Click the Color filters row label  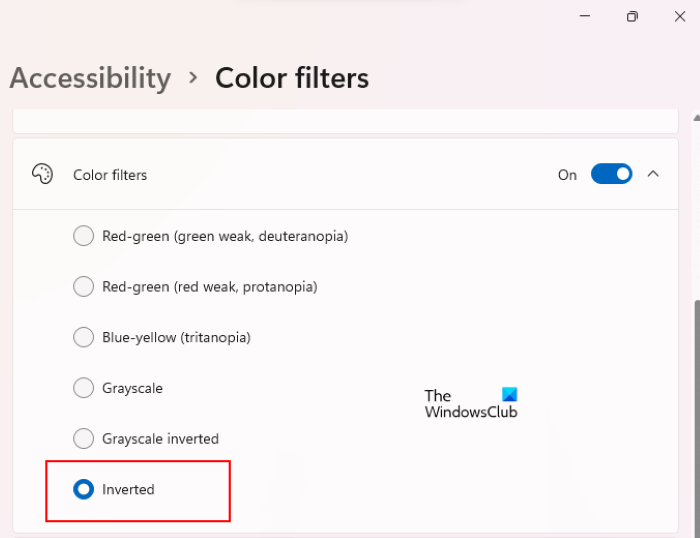[110, 175]
